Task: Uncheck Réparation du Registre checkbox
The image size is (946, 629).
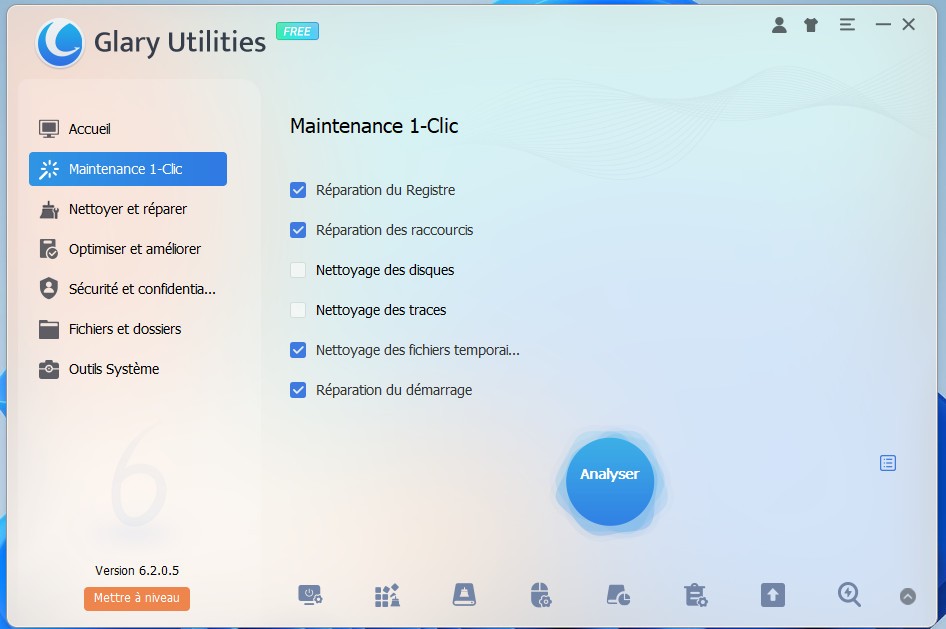Action: [298, 190]
